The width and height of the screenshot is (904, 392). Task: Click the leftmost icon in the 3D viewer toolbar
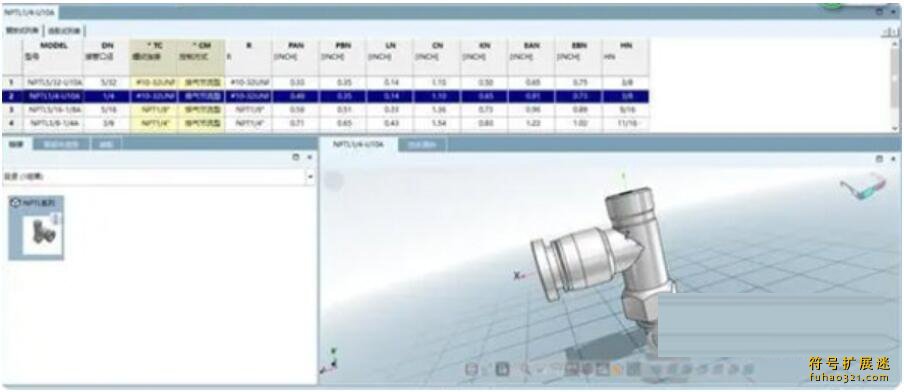point(471,370)
